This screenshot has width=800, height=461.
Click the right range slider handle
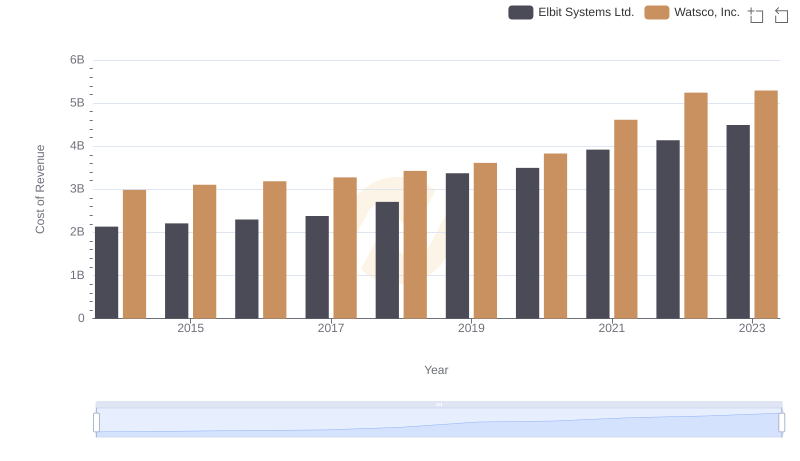point(781,423)
